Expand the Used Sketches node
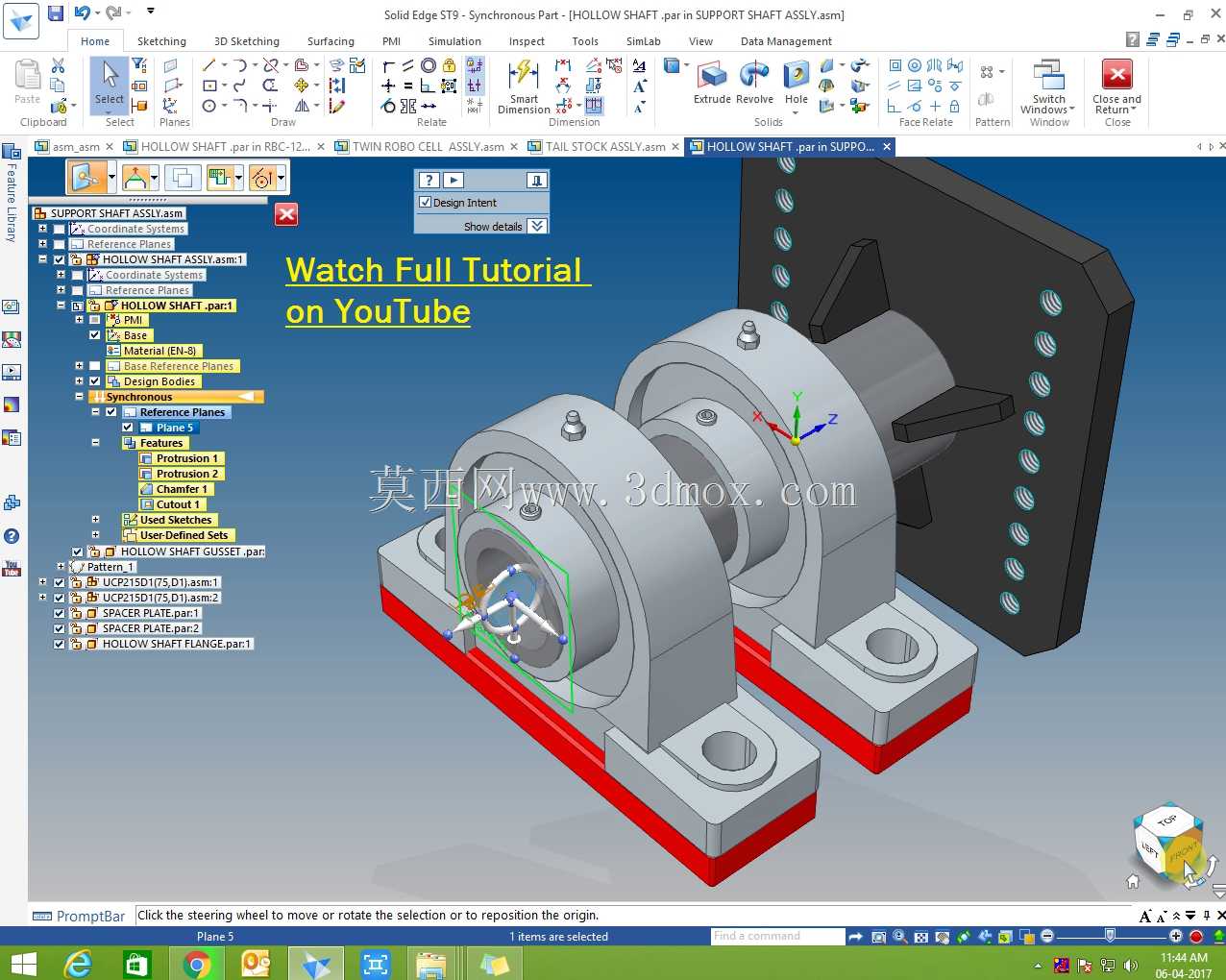 [x=96, y=520]
